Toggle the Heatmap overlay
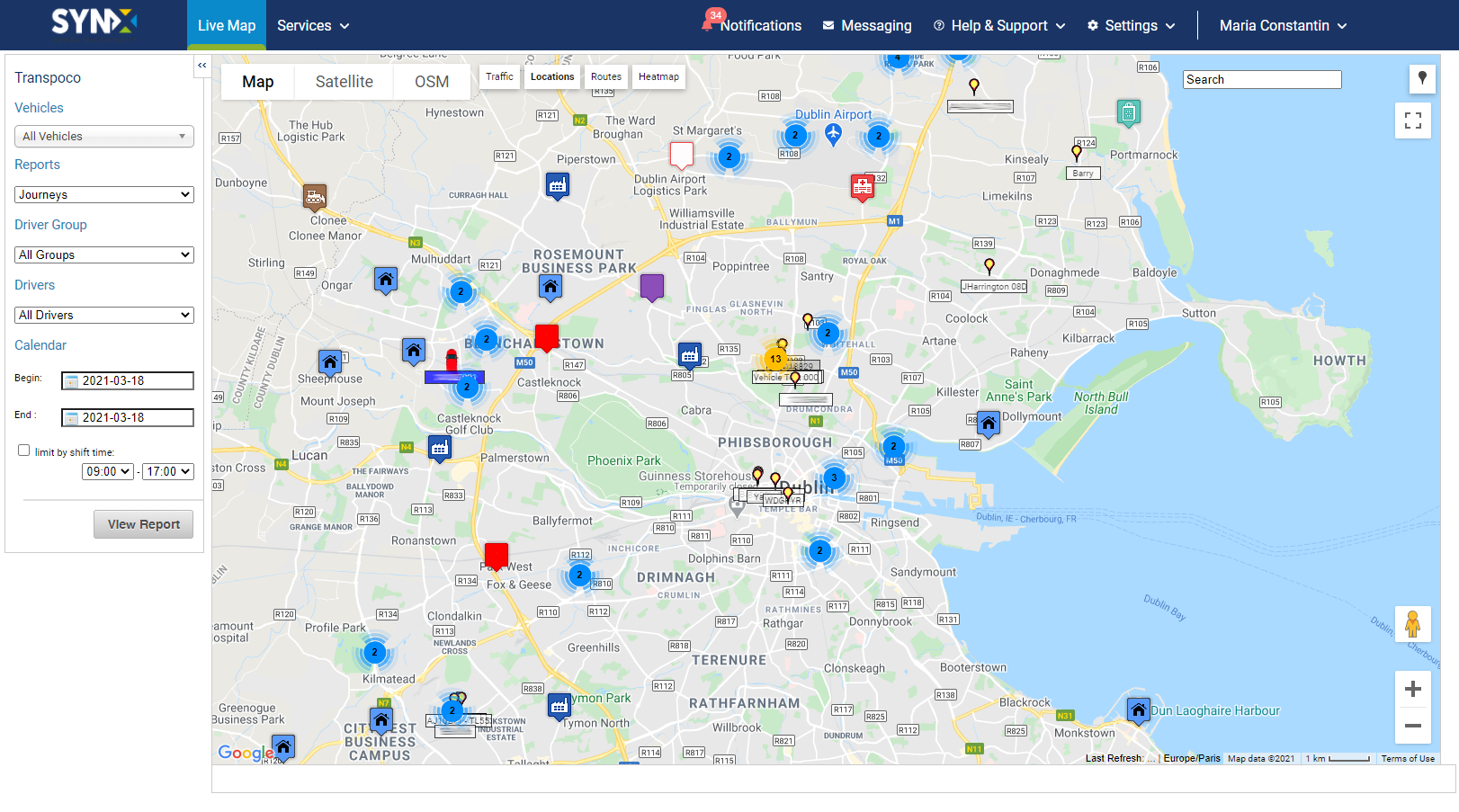This screenshot has height=812, width=1459. coord(658,76)
